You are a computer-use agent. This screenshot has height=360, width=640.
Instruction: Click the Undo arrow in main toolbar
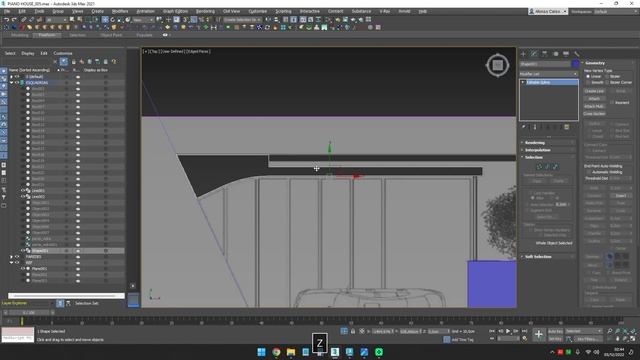7,19
